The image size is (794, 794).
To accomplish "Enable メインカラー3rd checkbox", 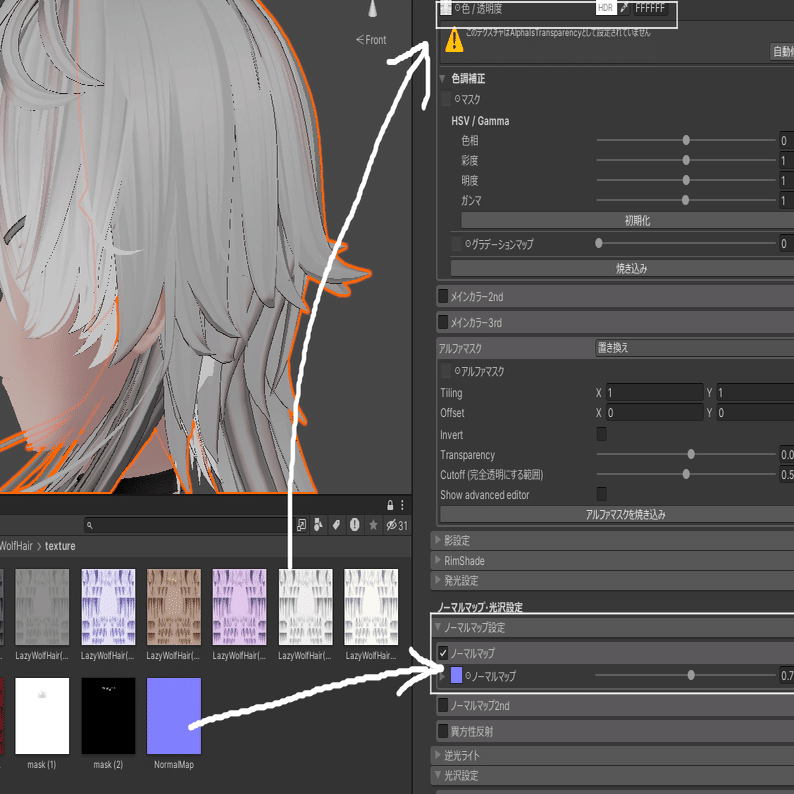I will (443, 322).
